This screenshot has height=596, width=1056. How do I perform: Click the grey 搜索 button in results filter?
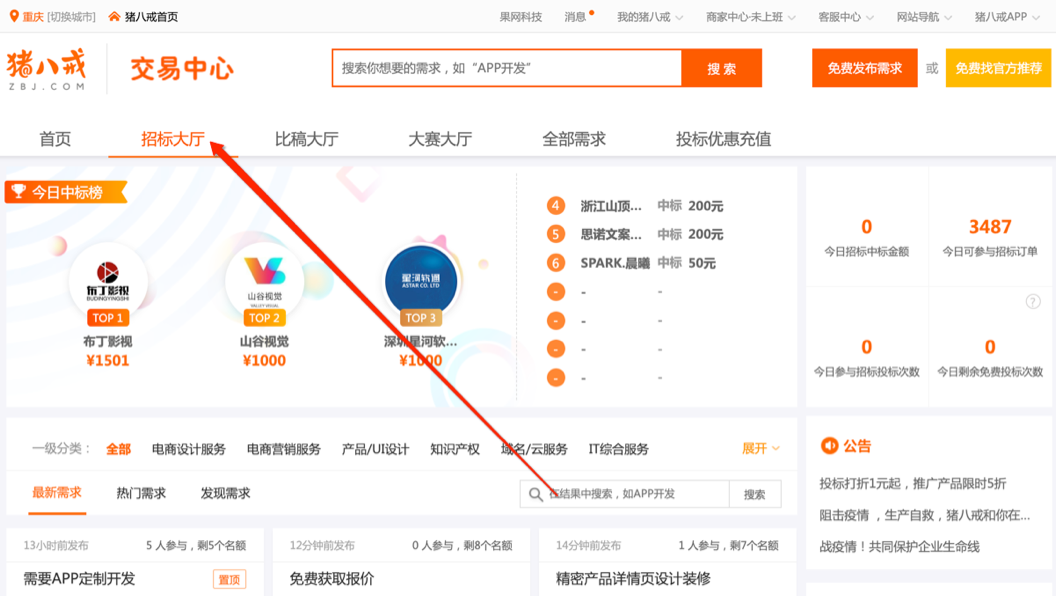(755, 494)
